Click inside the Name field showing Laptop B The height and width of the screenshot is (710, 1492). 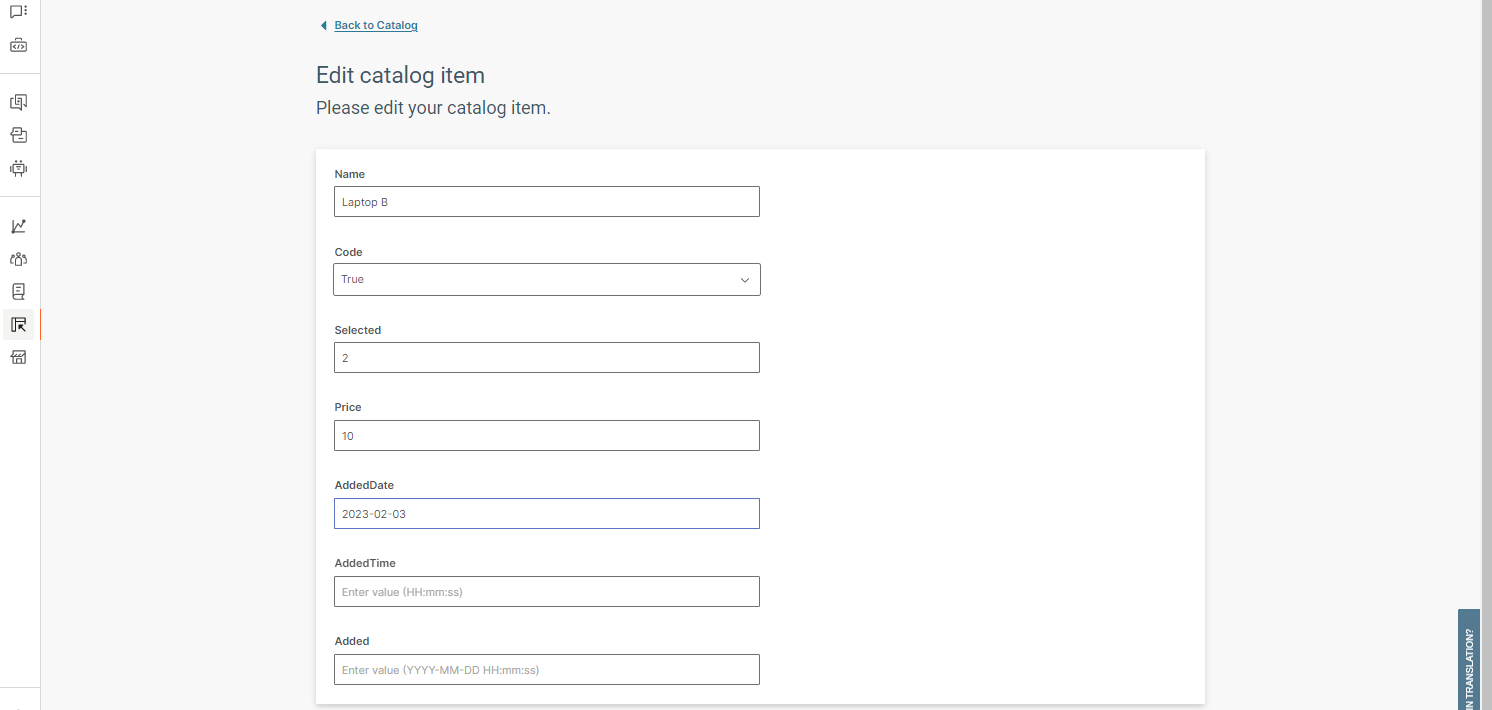click(546, 201)
